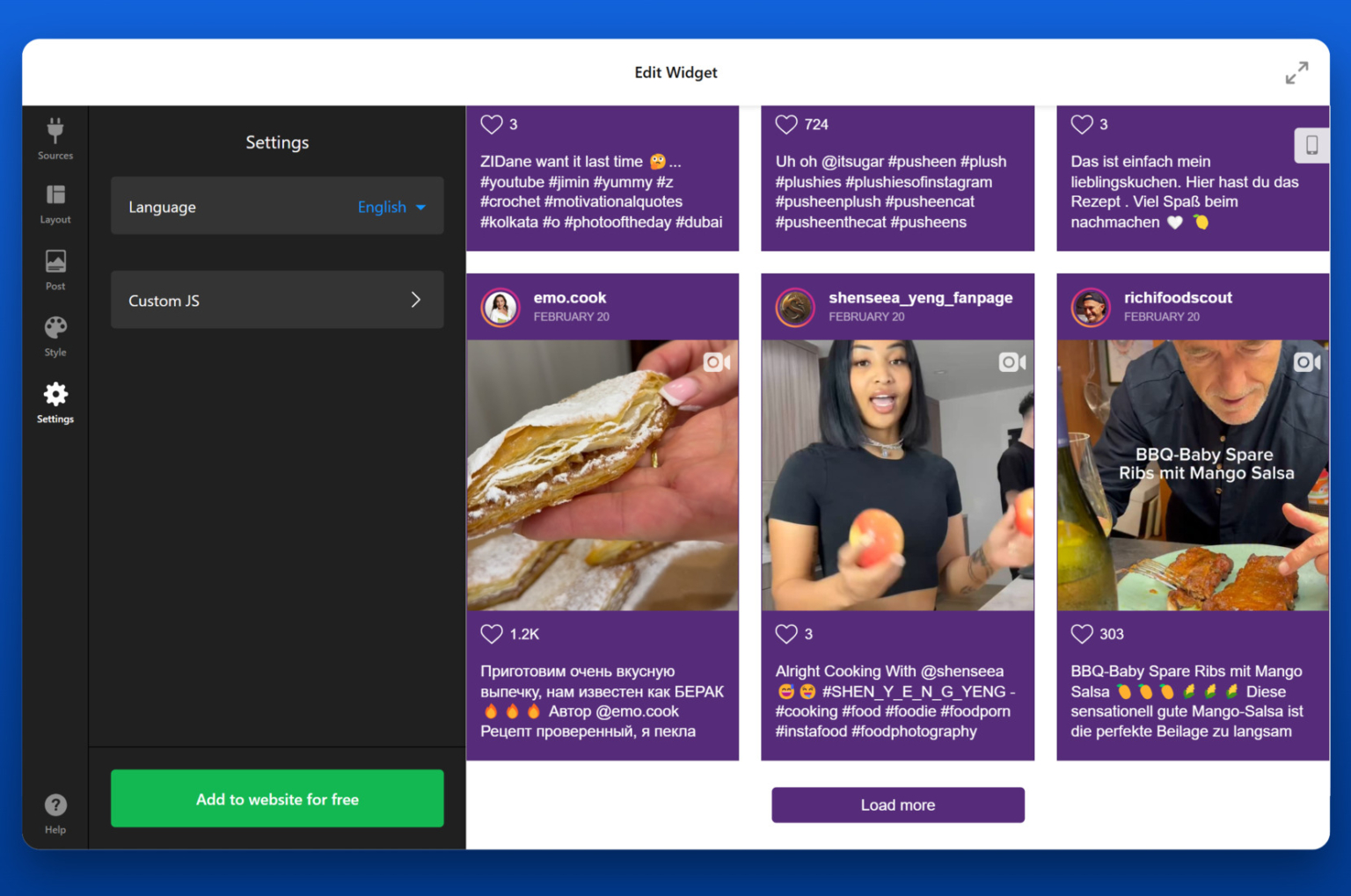Expand the widget editor to fullscreen
Screen dimensions: 1351x896
click(x=1296, y=72)
